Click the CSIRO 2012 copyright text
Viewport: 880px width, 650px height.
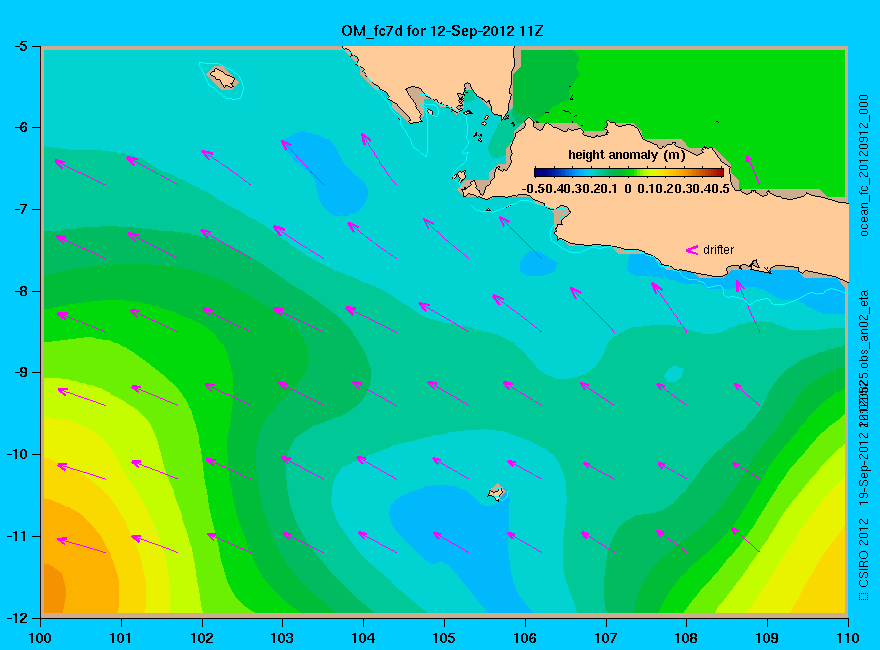(x=864, y=560)
